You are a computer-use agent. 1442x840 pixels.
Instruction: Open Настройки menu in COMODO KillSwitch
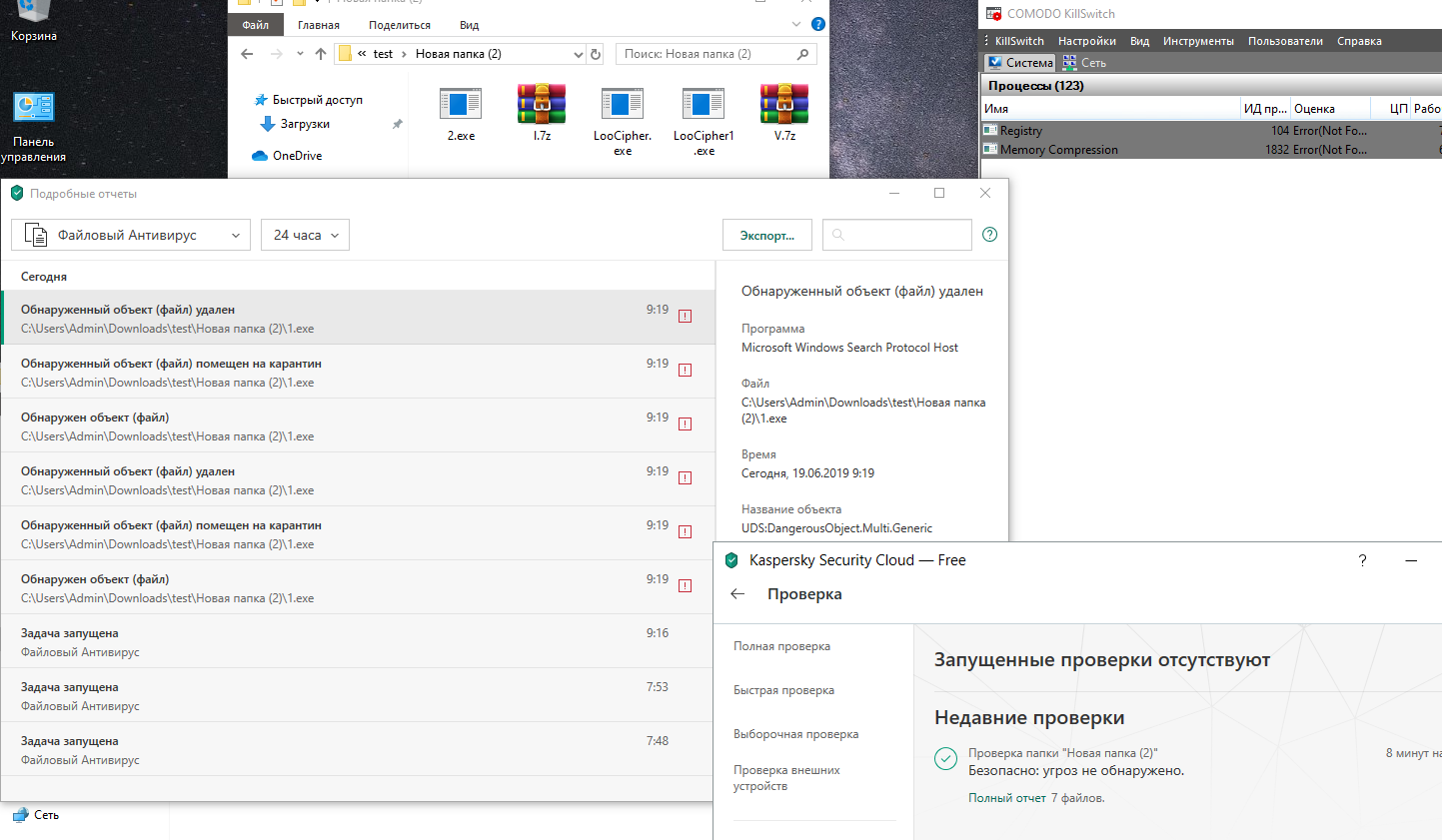[1087, 41]
